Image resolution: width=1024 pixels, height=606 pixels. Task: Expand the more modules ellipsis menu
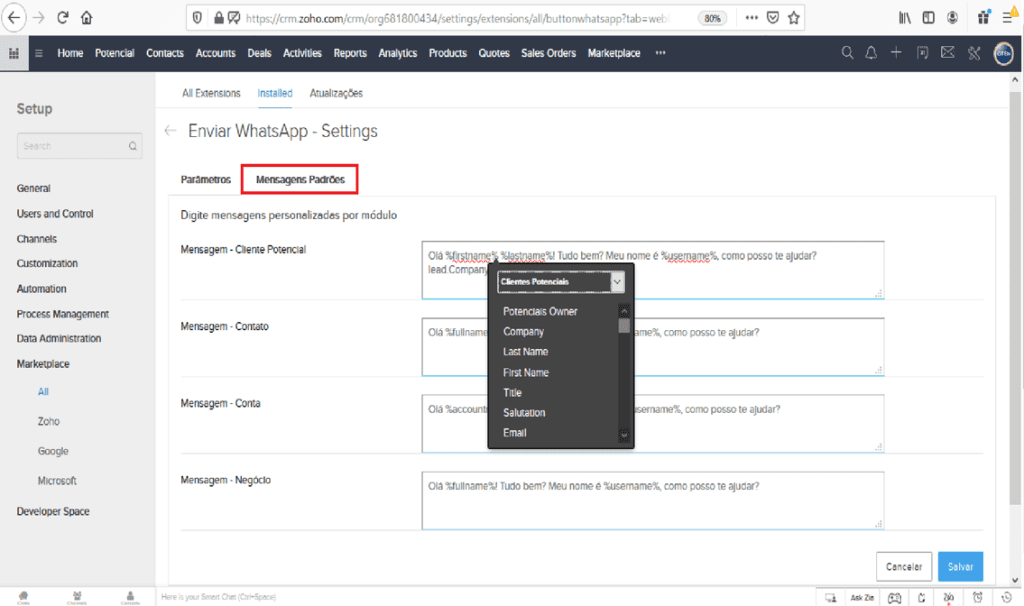pyautogui.click(x=660, y=53)
